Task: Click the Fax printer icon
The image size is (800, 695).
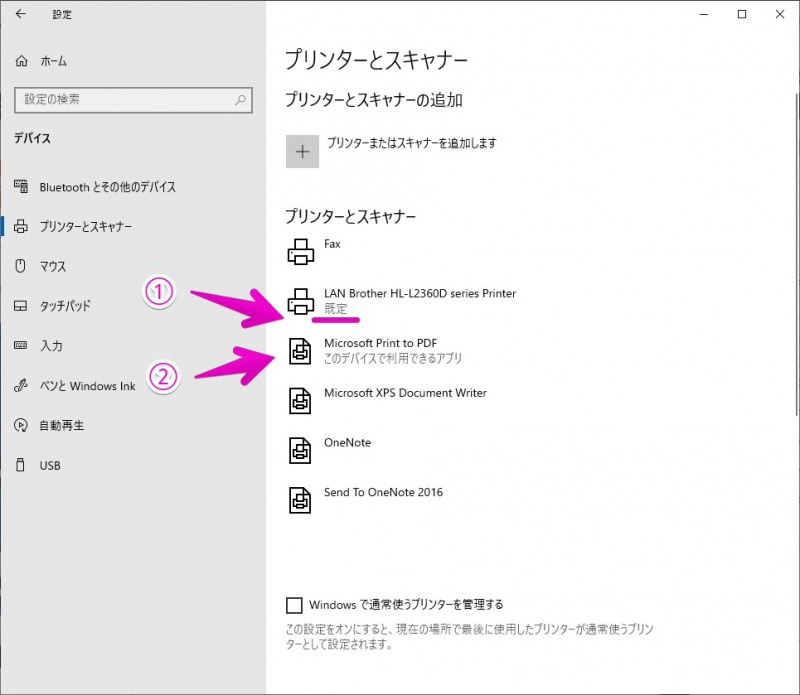Action: pyautogui.click(x=301, y=251)
